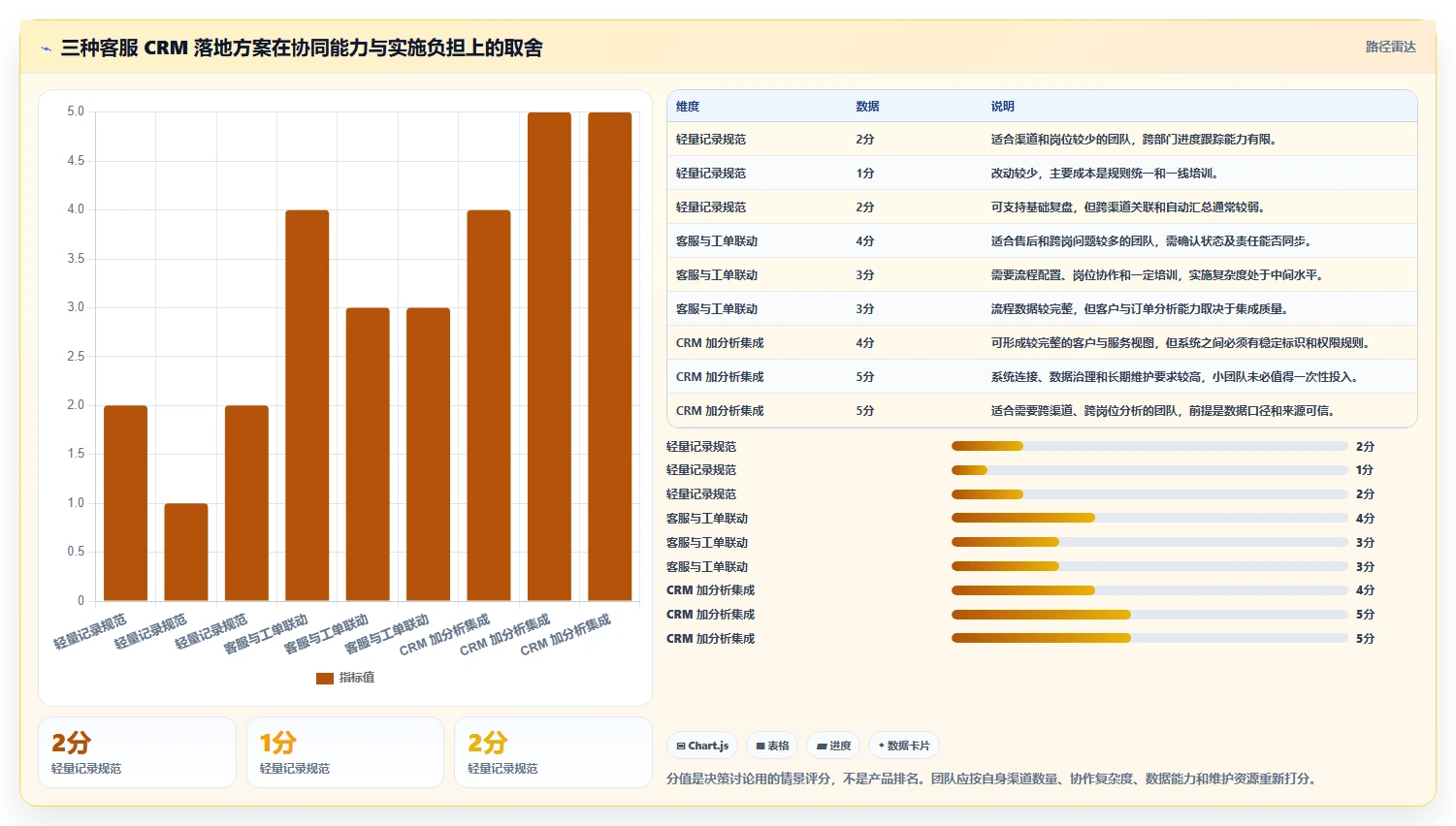Click the 数据 column header
The width and height of the screenshot is (1456, 826).
click(x=867, y=107)
